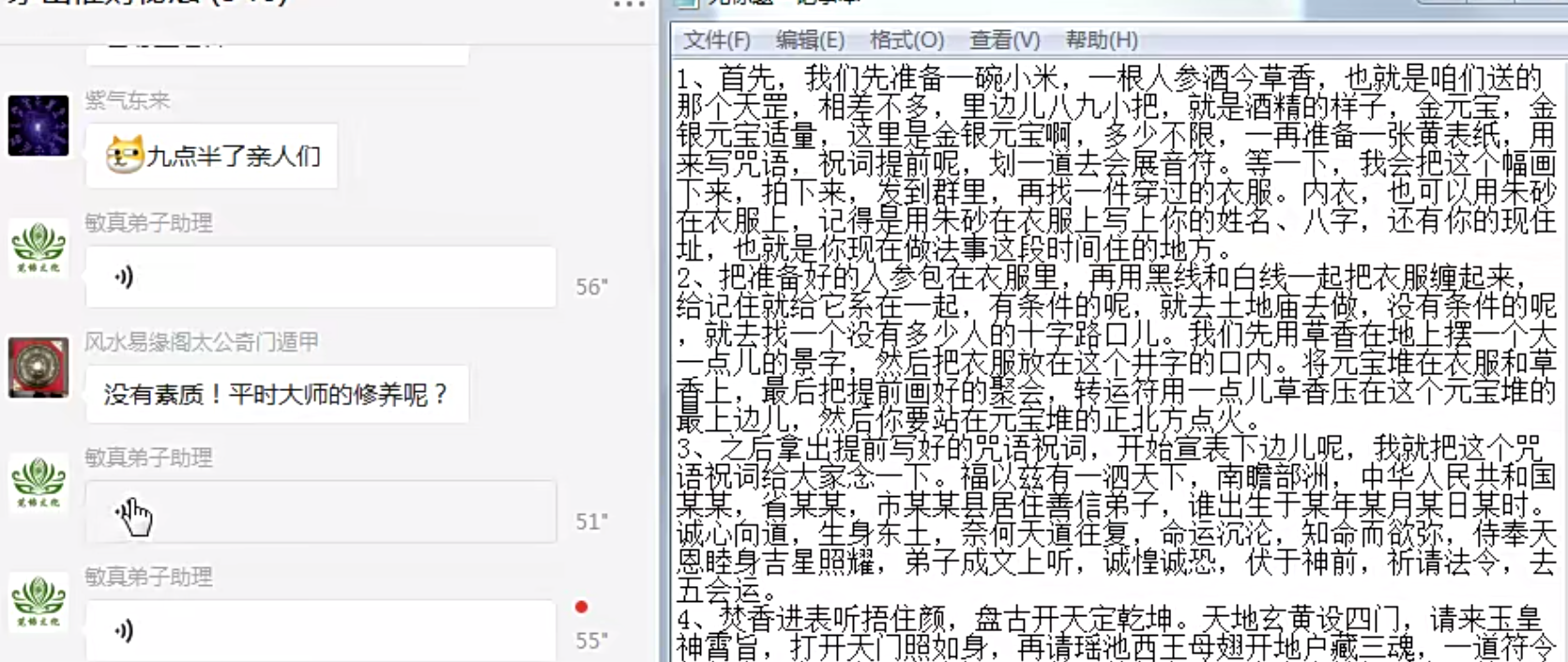Open the 查看(V) menu
This screenshot has width=1568, height=662.
point(1004,40)
